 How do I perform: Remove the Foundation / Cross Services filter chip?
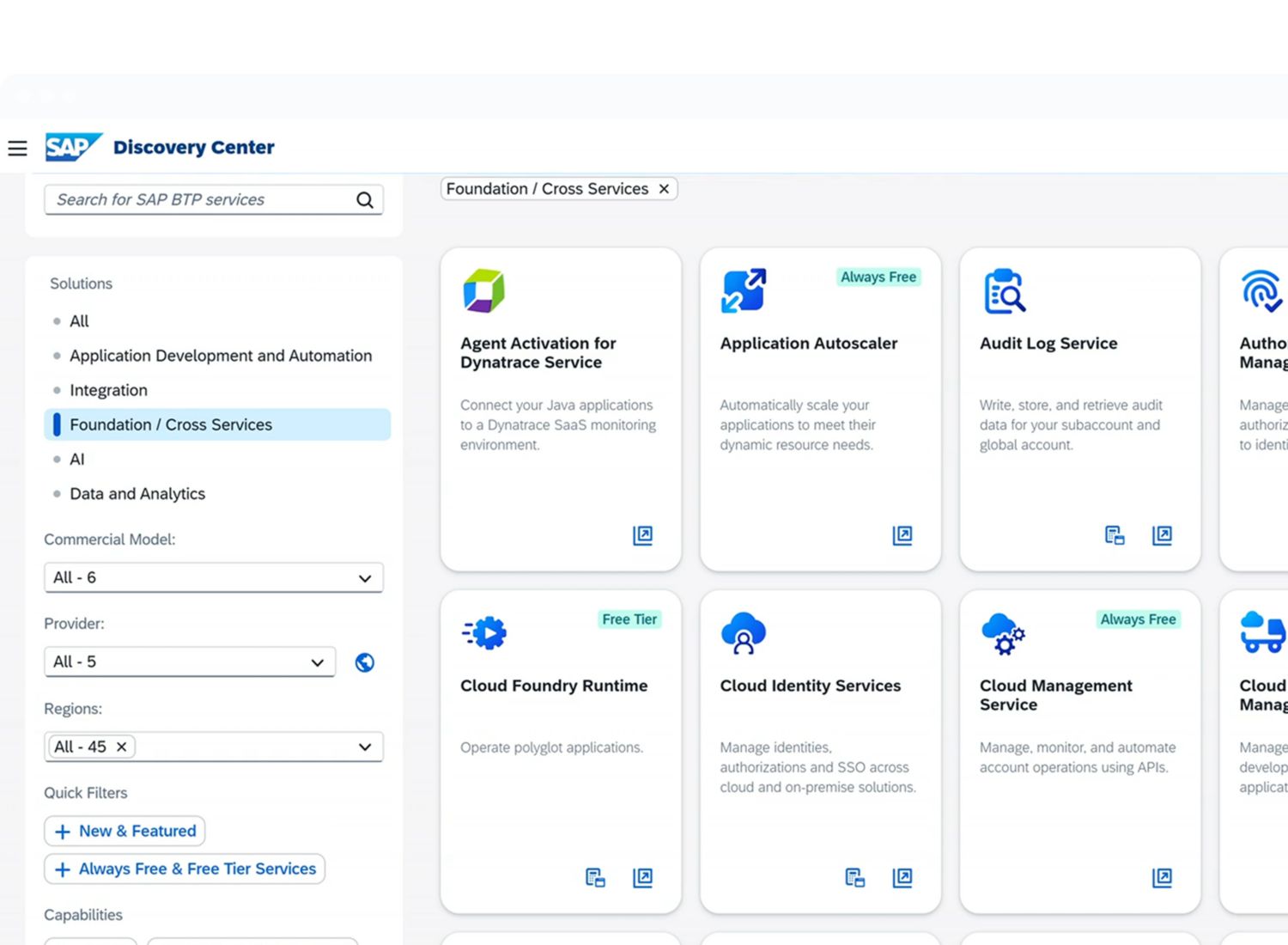[x=664, y=189]
